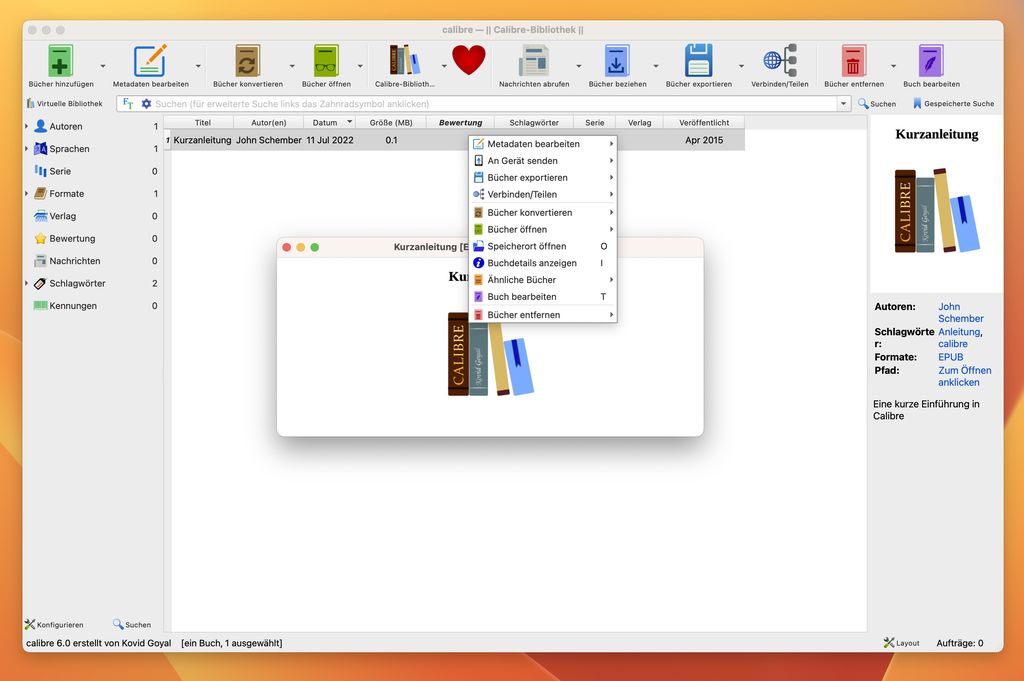Open Metadaten bearbeiten from the toolbar
Viewport: 1024px width, 681px height.
tap(150, 62)
